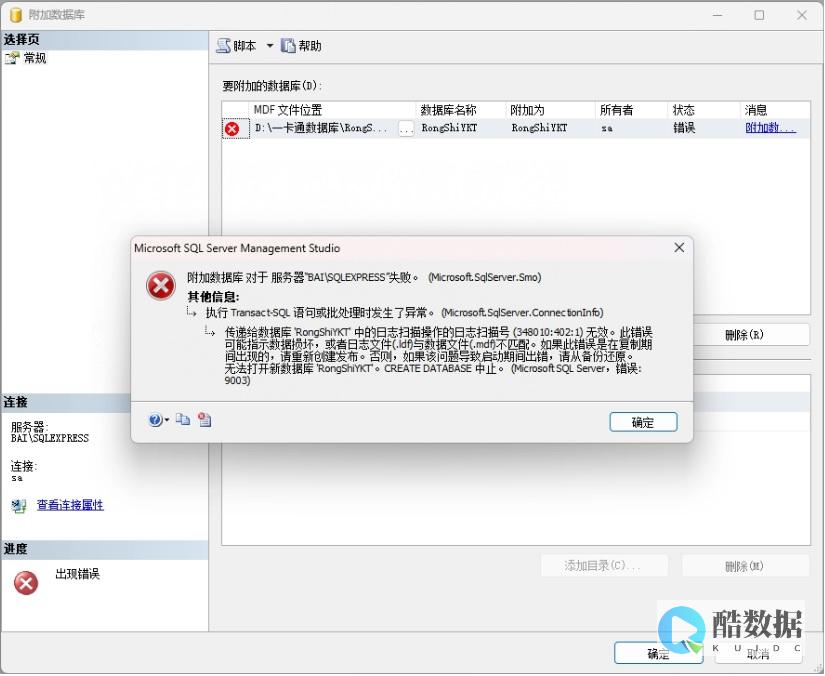Click the help icon in the error dialog
Viewport: 825px width, 676px height.
pos(155,420)
